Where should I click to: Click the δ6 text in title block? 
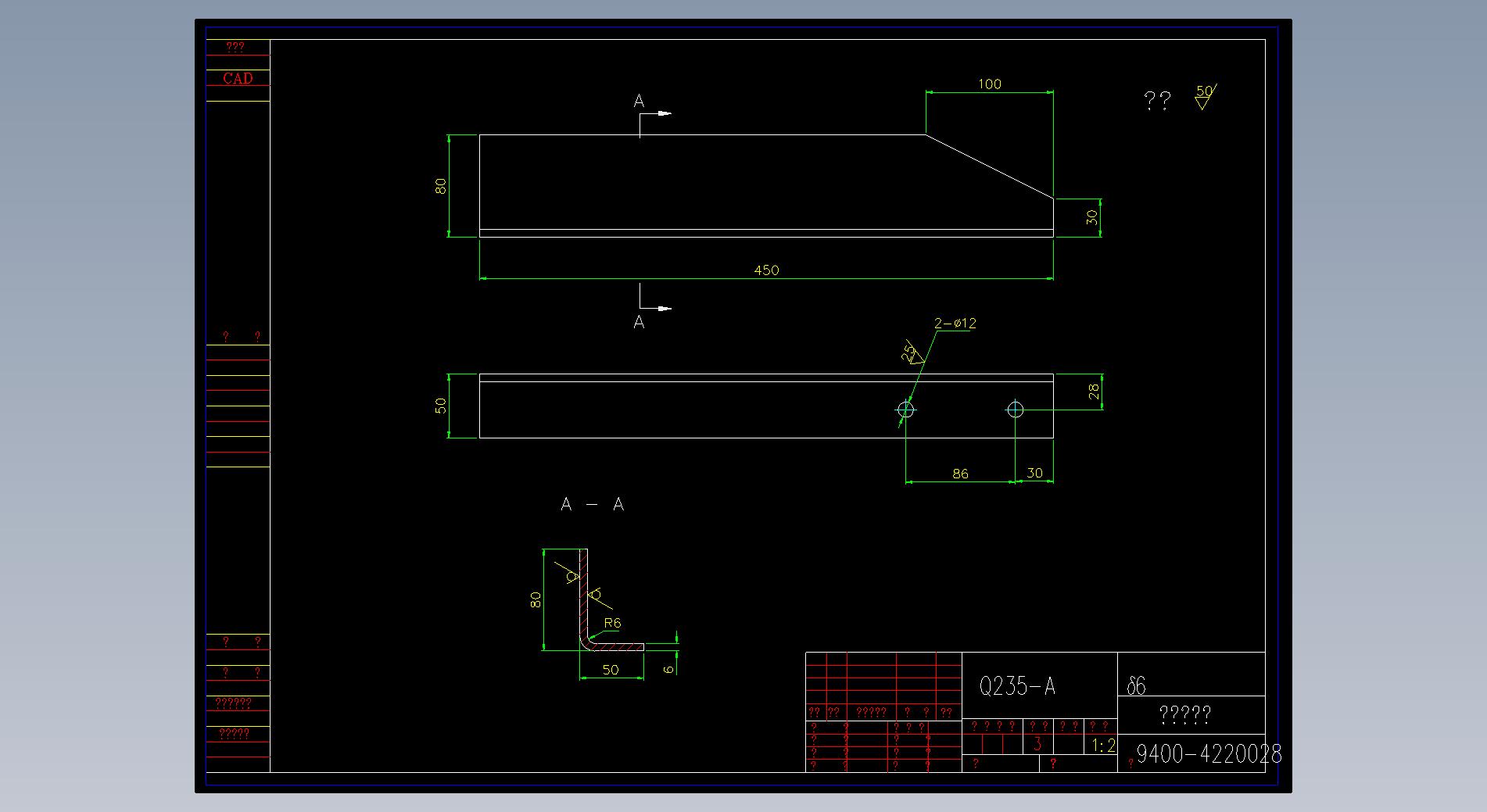[x=1136, y=686]
